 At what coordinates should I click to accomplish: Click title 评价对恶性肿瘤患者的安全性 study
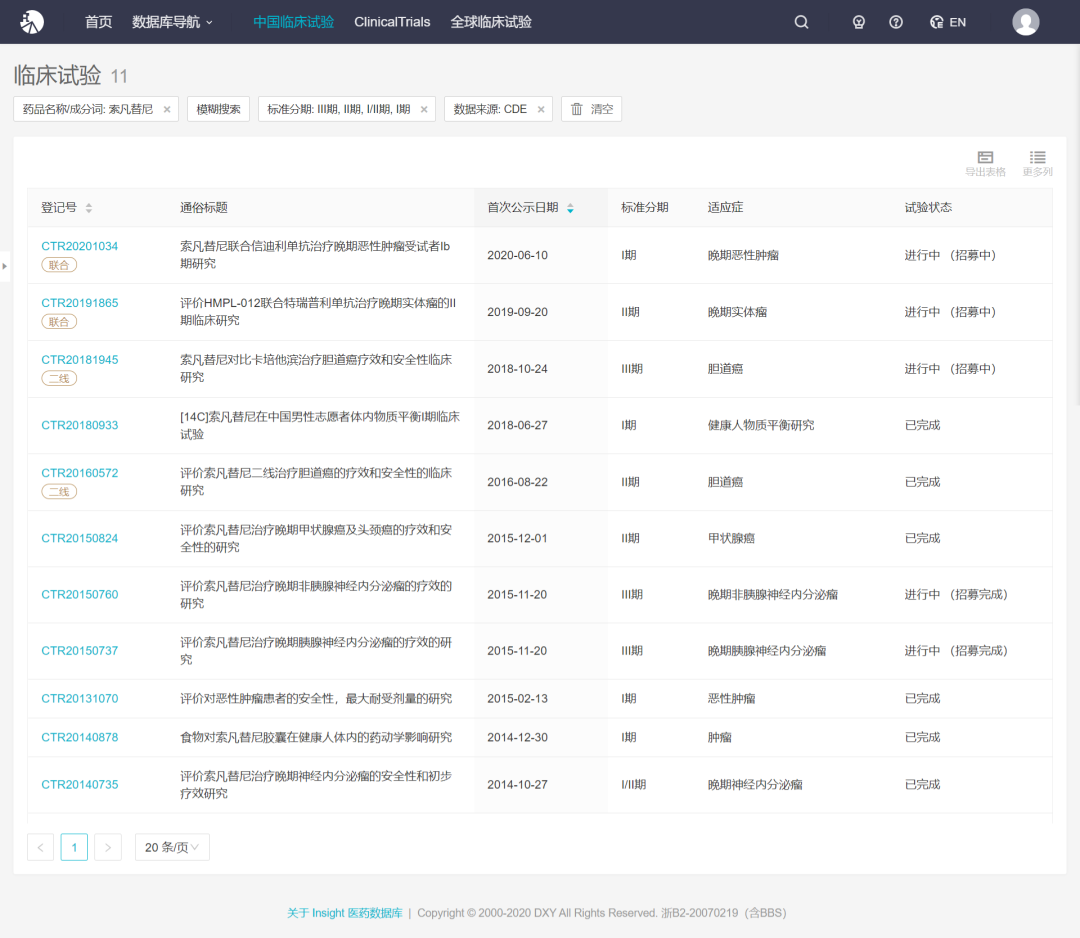(x=316, y=698)
